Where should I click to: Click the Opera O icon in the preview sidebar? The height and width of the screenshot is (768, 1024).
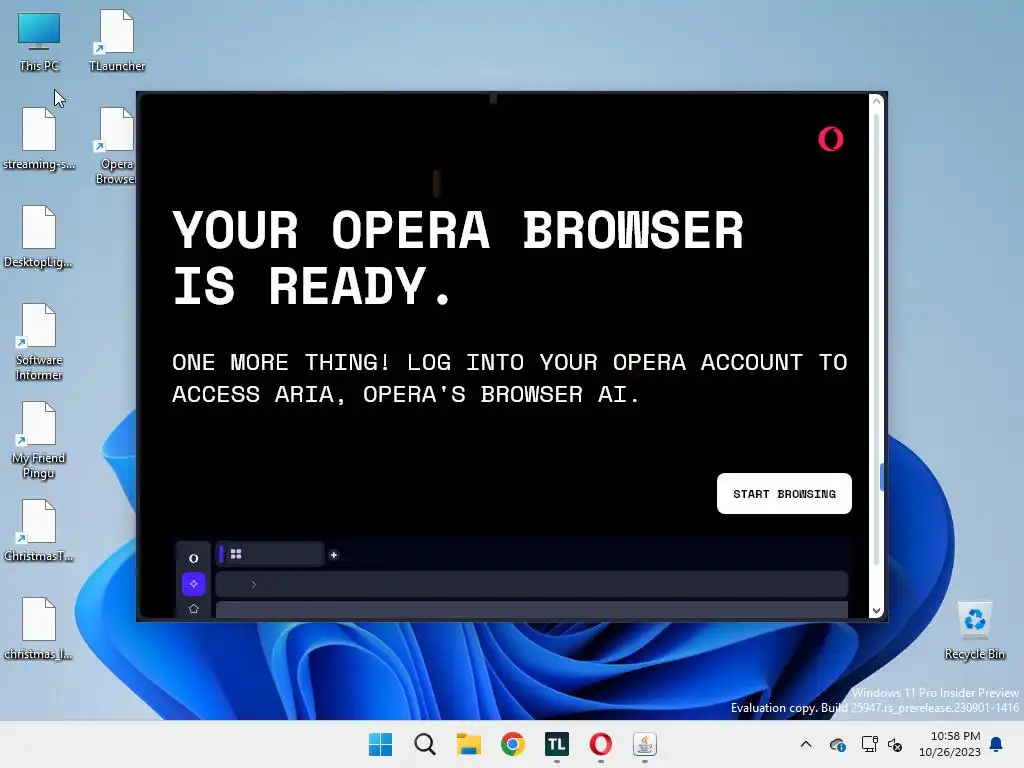pos(193,558)
